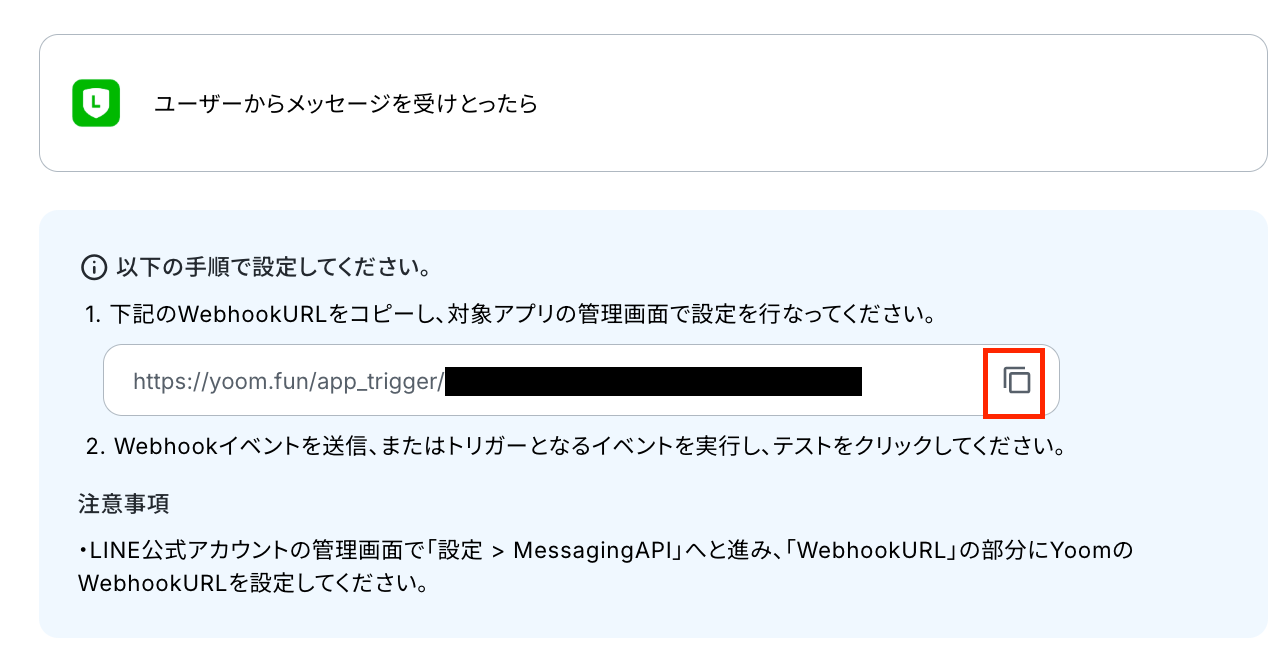Open the ユーザーからメッセージを受けとったら trigger card
The height and width of the screenshot is (648, 1288).
point(653,103)
